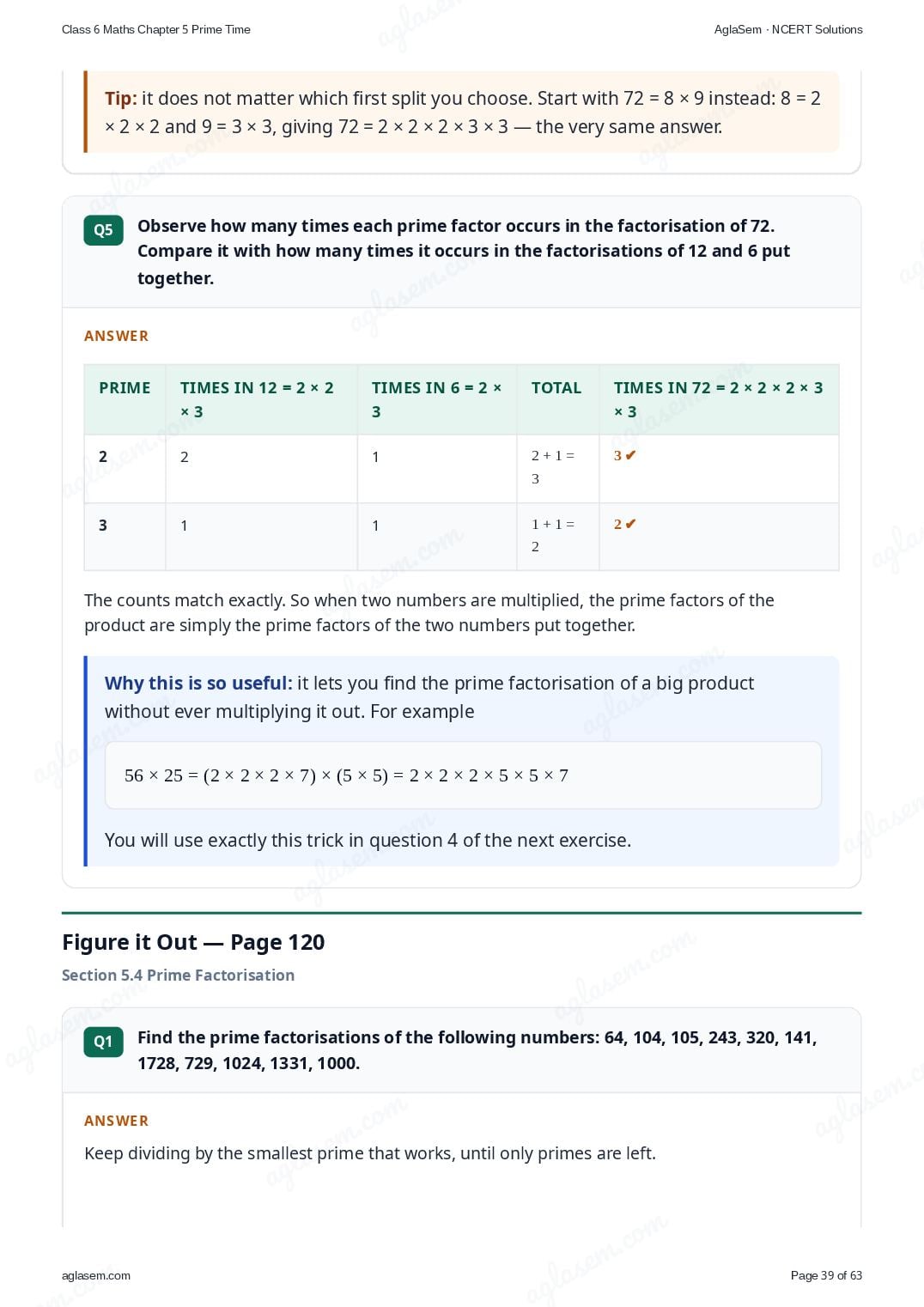
Task: Select the PRIME column header
Action: 125,387
